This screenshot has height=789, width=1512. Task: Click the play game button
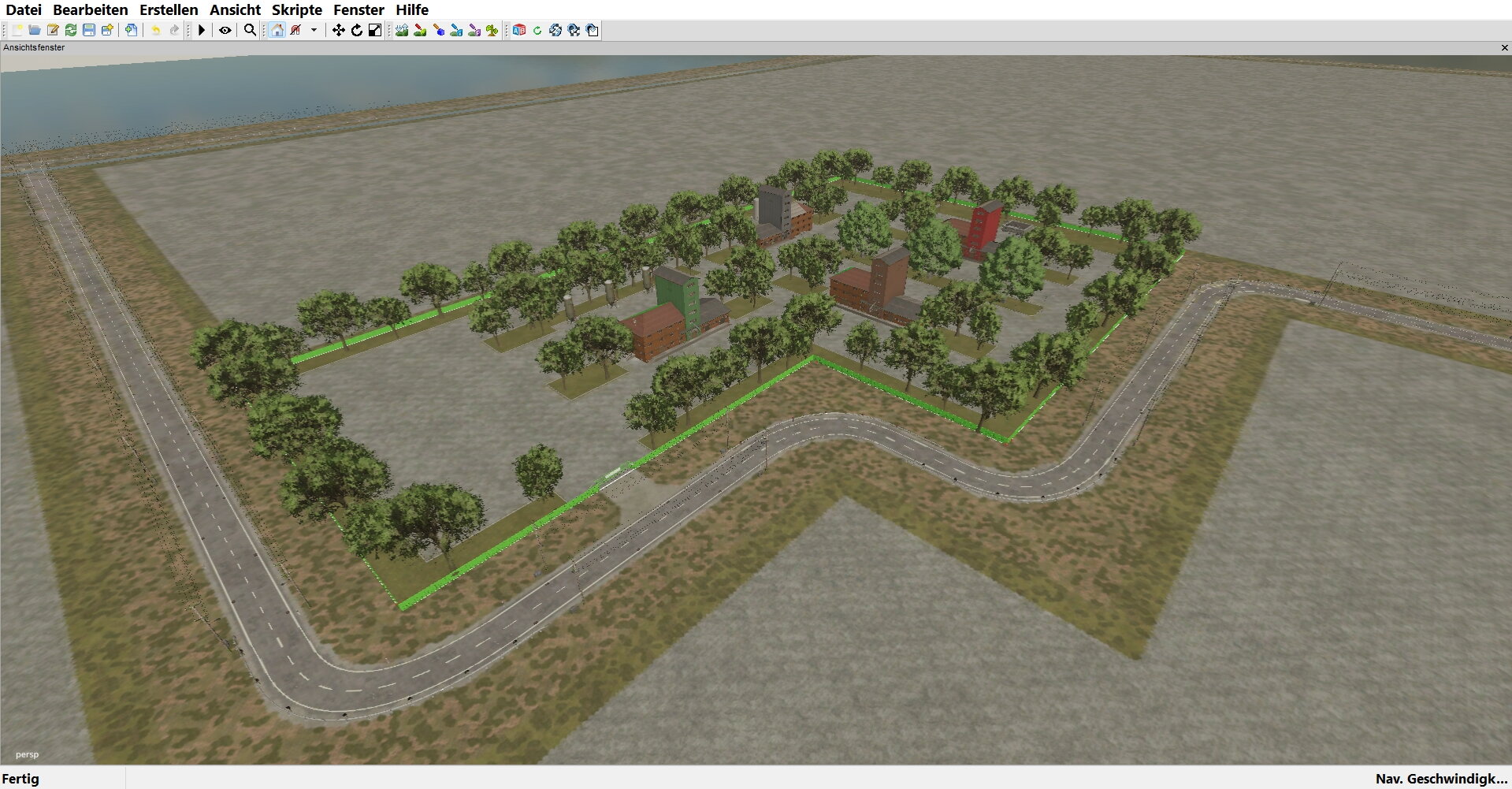[x=202, y=30]
